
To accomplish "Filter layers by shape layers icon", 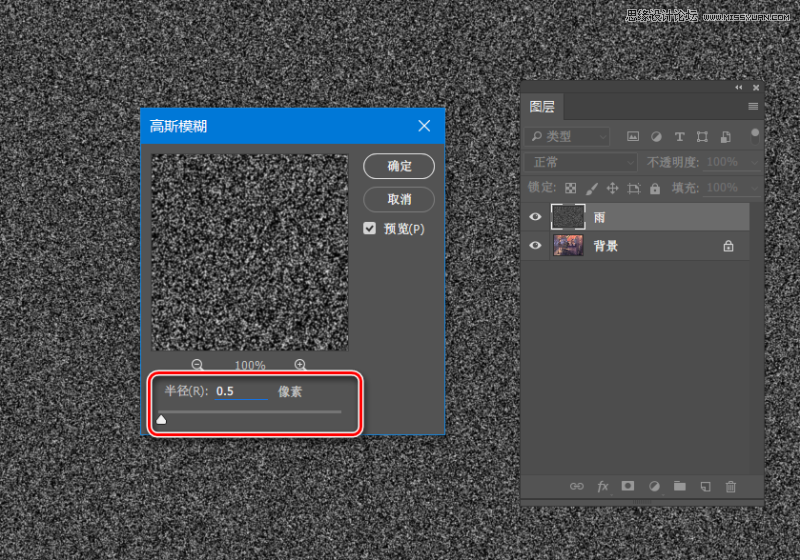I will click(702, 137).
